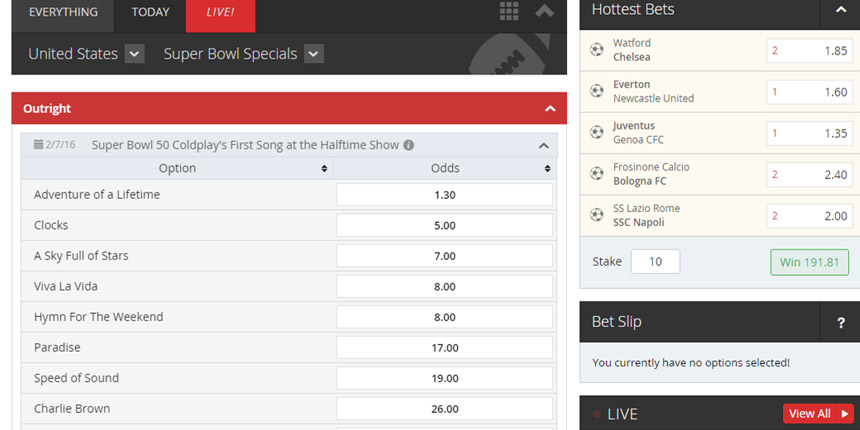Select Paradise odds 17.00
Image resolution: width=860 pixels, height=430 pixels.
444,348
